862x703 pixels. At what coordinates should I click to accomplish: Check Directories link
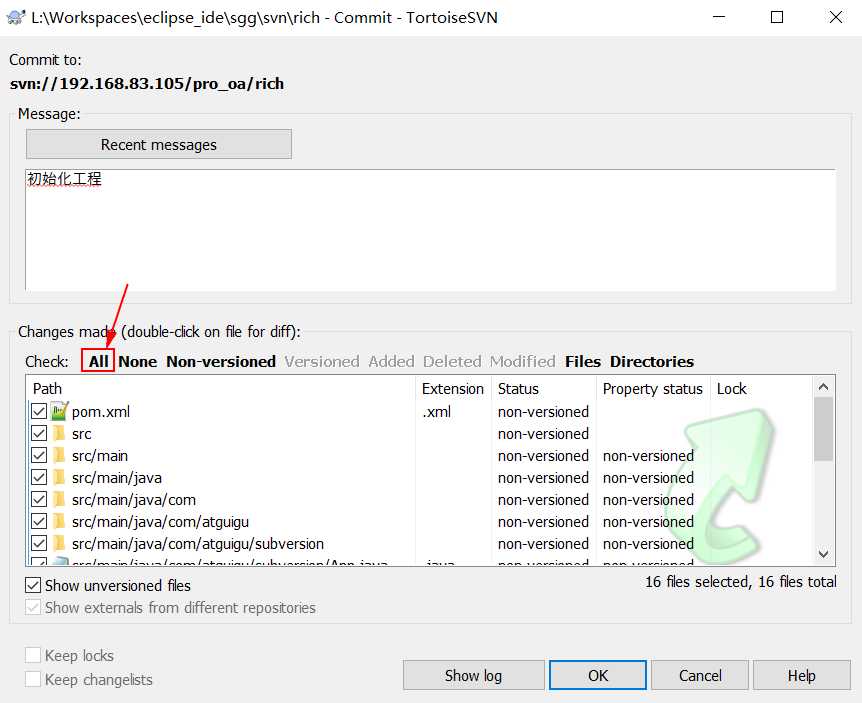pyautogui.click(x=652, y=361)
